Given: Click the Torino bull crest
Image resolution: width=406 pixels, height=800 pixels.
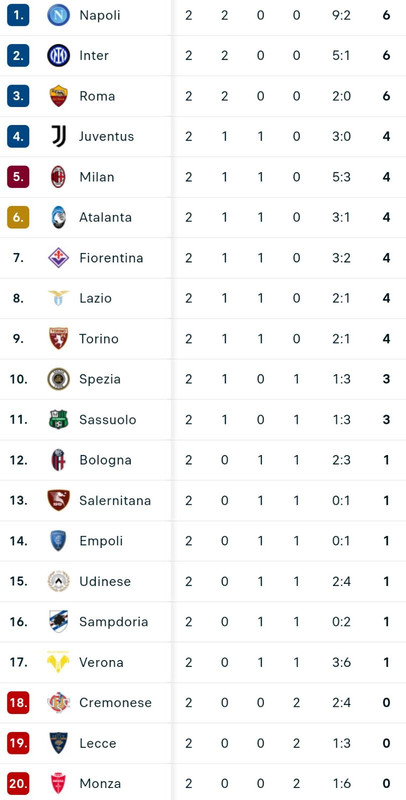Looking at the screenshot, I should pyautogui.click(x=59, y=338).
